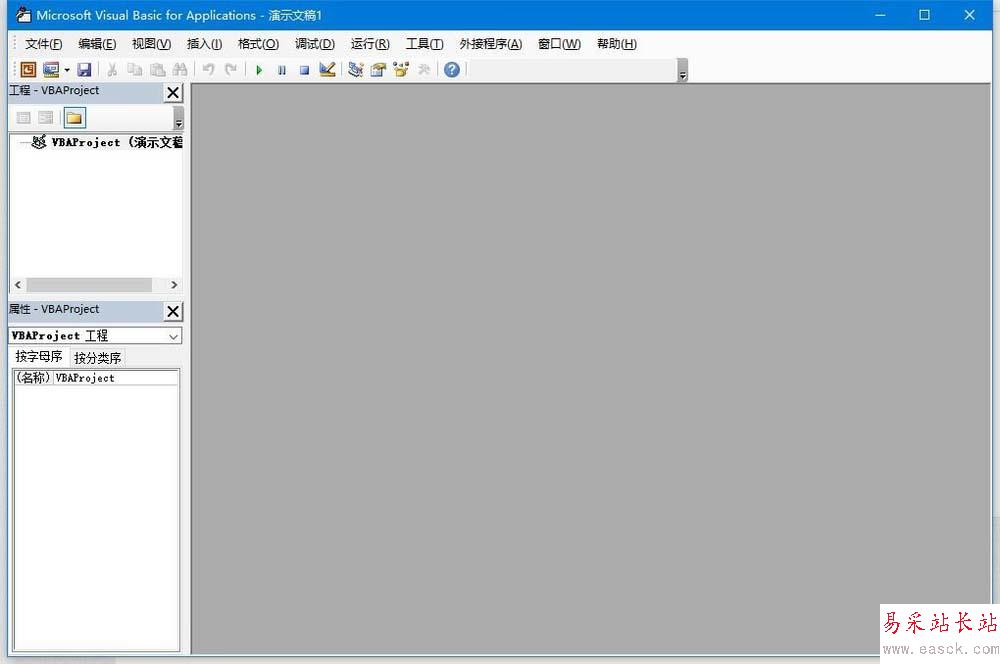Toggle Folders icon in project panel

(x=75, y=118)
